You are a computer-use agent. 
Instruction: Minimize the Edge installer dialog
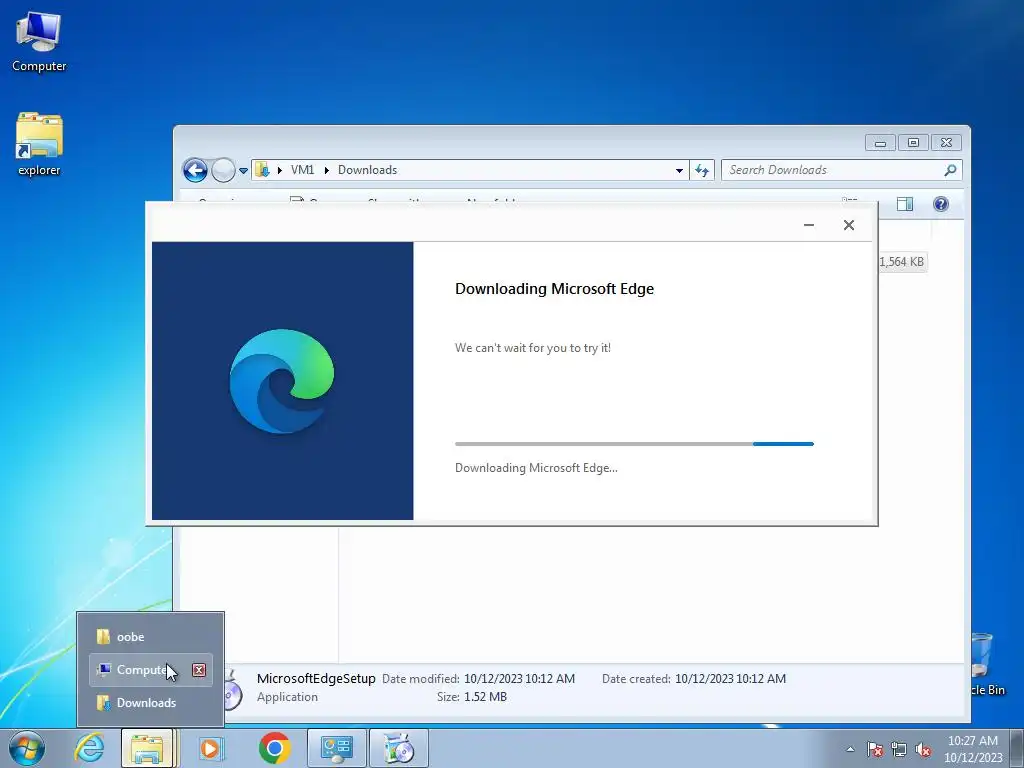[808, 225]
